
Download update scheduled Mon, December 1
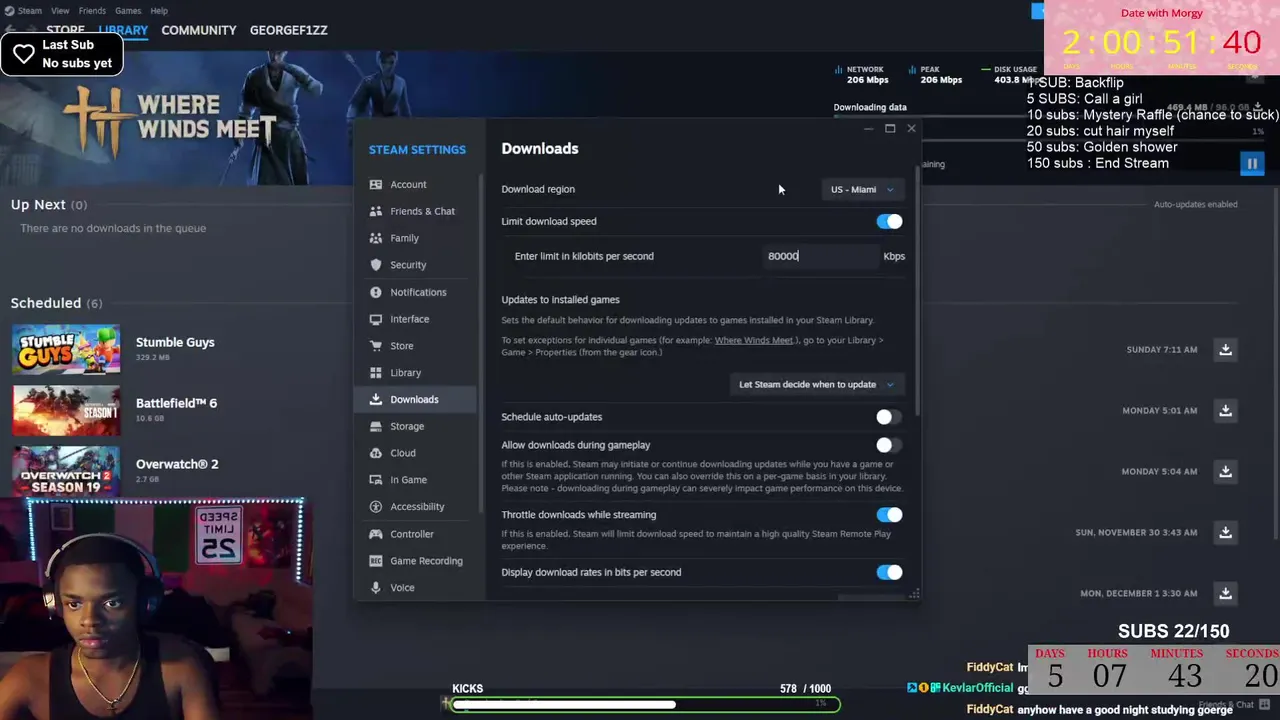coord(1225,594)
